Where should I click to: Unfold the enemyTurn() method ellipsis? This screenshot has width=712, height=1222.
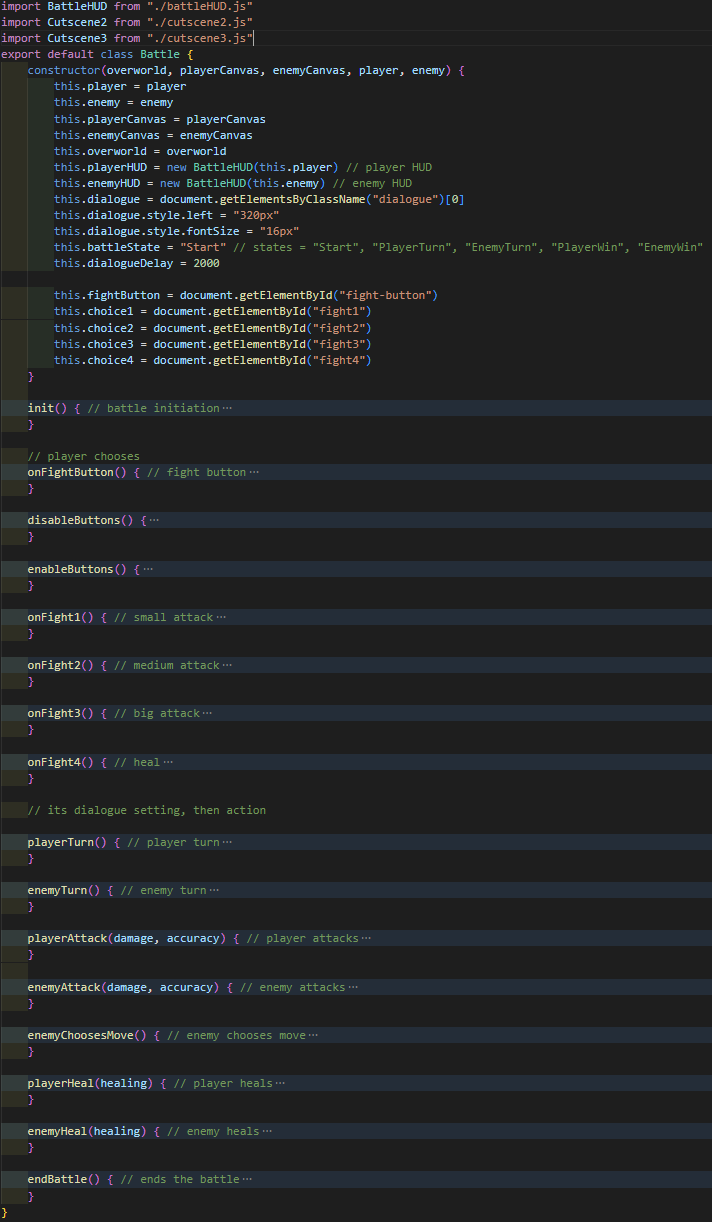pyautogui.click(x=214, y=890)
